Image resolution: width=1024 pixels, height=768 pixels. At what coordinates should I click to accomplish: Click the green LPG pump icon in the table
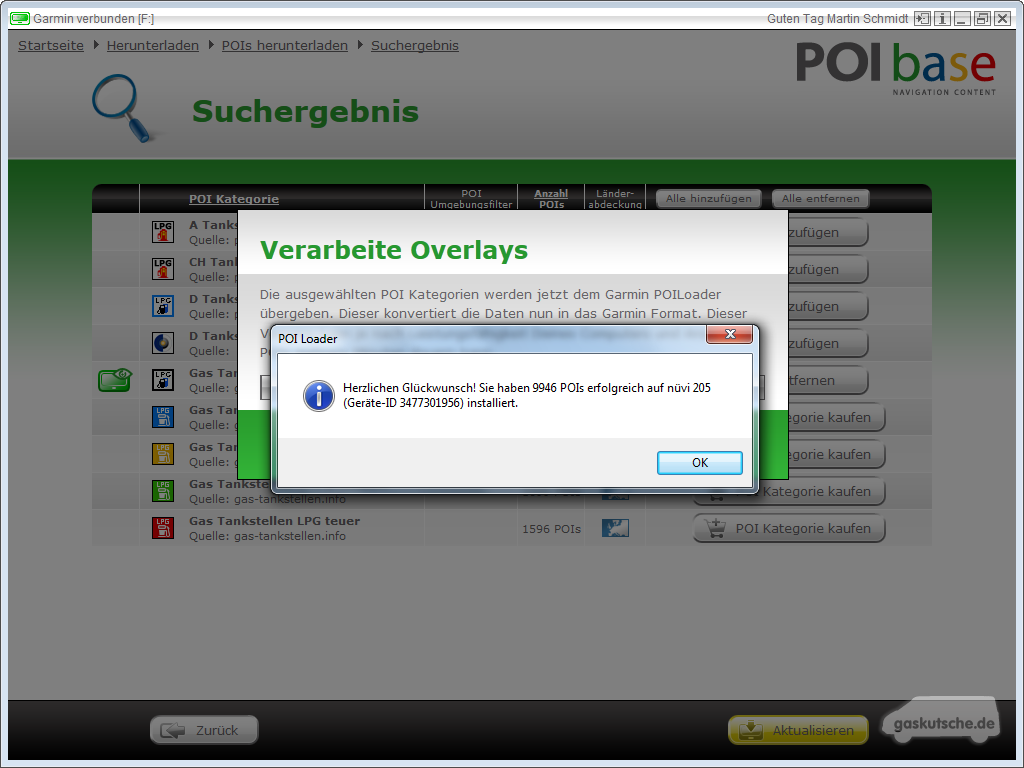tap(163, 490)
